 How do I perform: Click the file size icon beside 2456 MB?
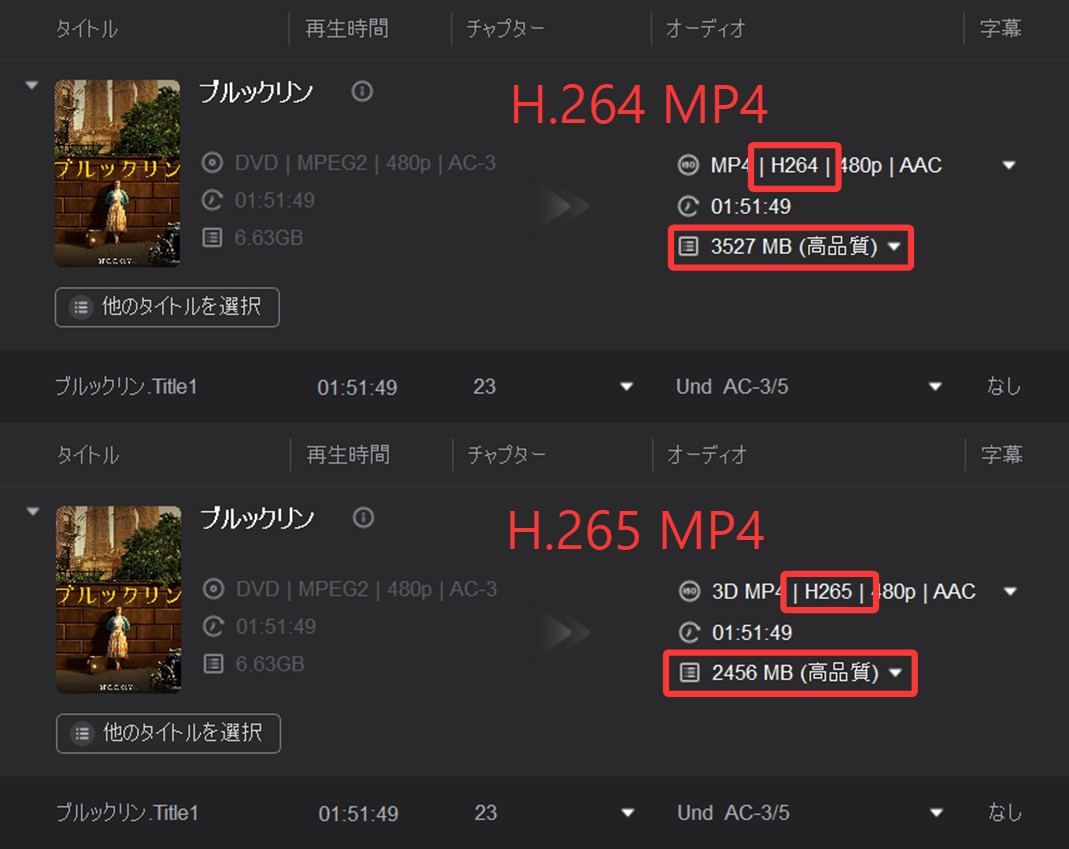[x=690, y=672]
